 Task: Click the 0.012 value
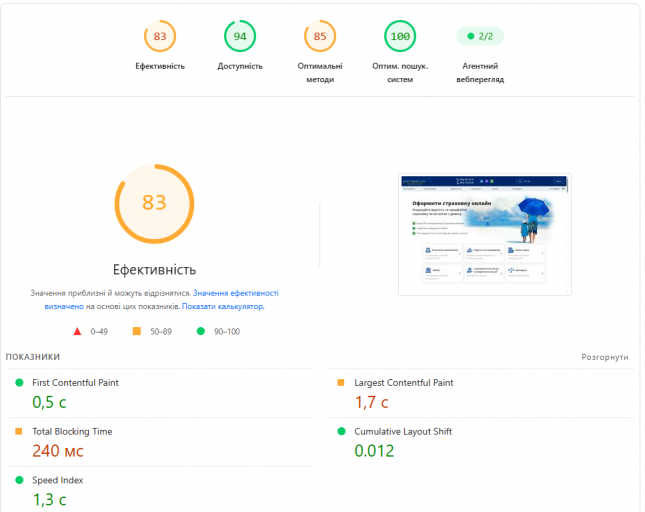[x=374, y=451]
